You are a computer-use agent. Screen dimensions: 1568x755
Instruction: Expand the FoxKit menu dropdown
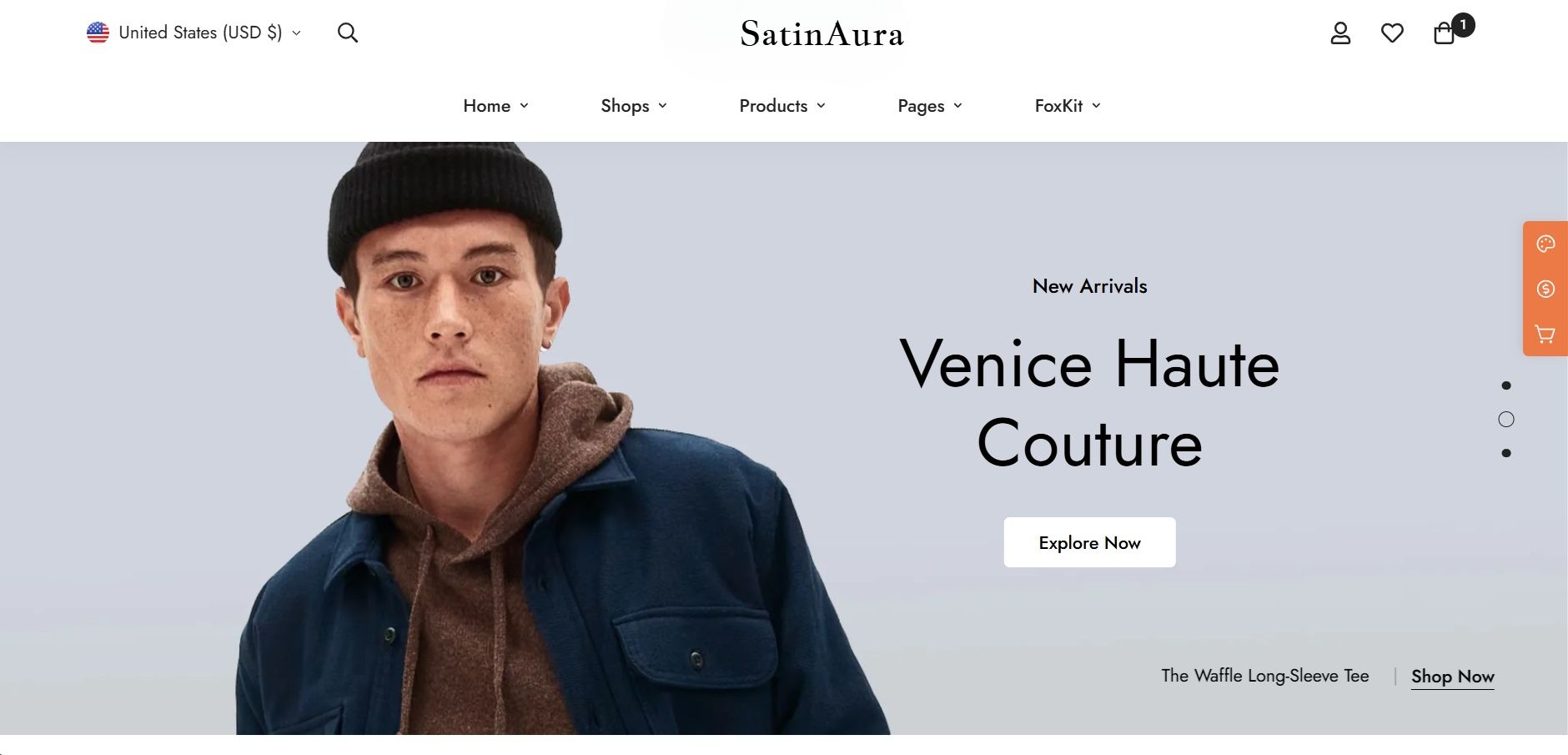tap(1068, 106)
